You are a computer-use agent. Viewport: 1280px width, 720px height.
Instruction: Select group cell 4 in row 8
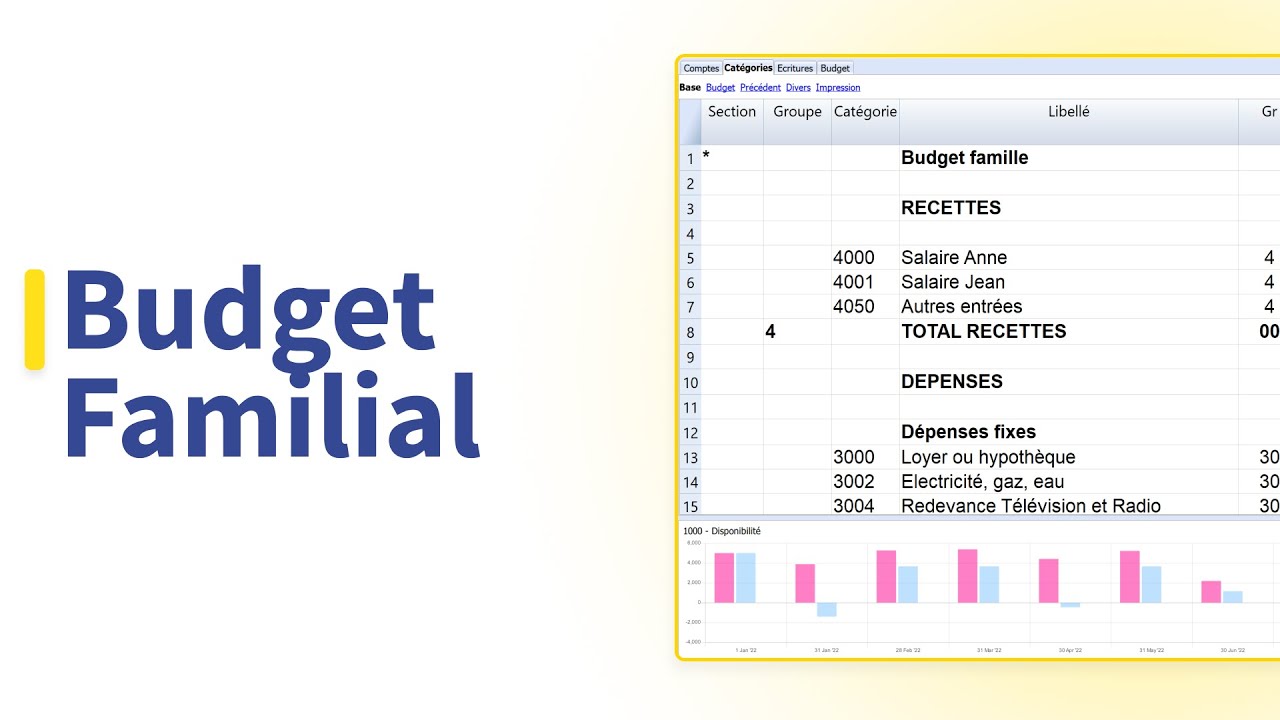coord(797,332)
